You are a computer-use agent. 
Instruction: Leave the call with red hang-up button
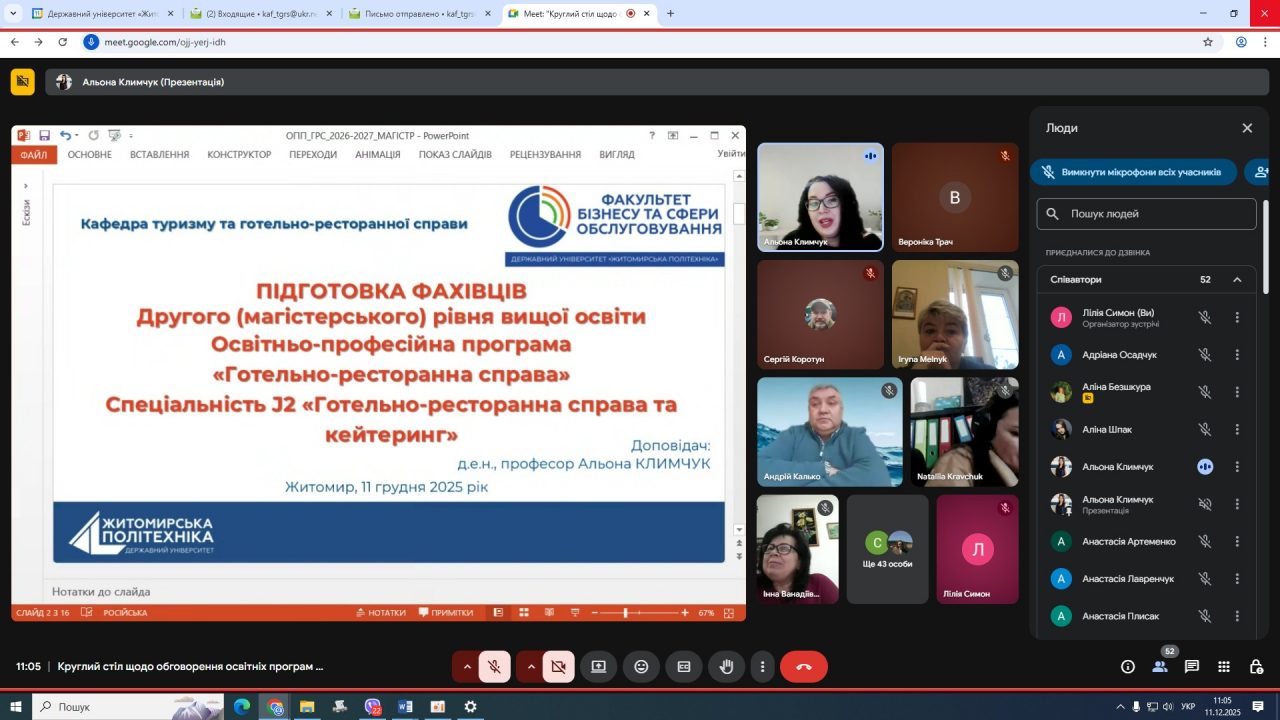coord(803,667)
